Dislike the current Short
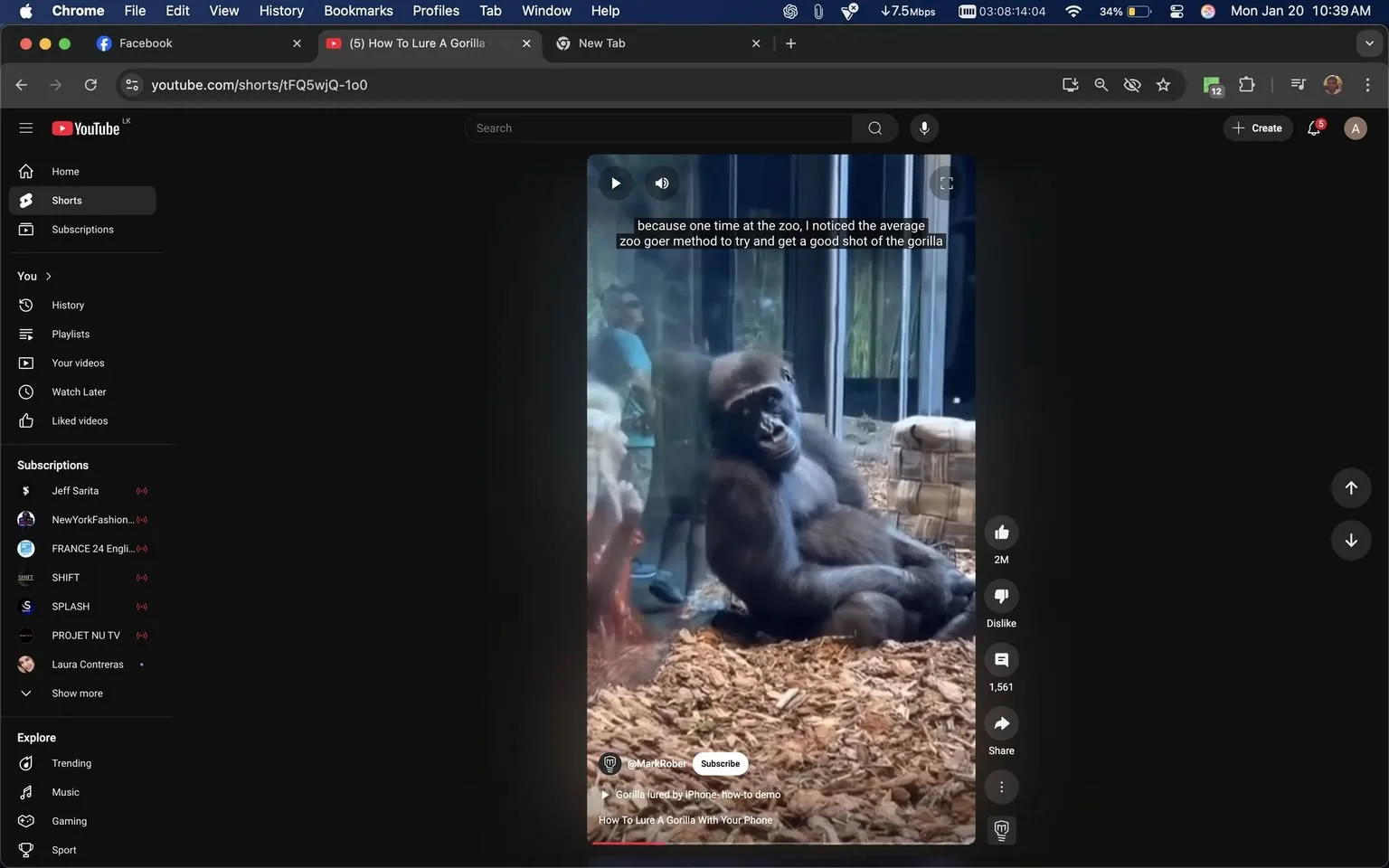The width and height of the screenshot is (1389, 868). pos(1001,596)
